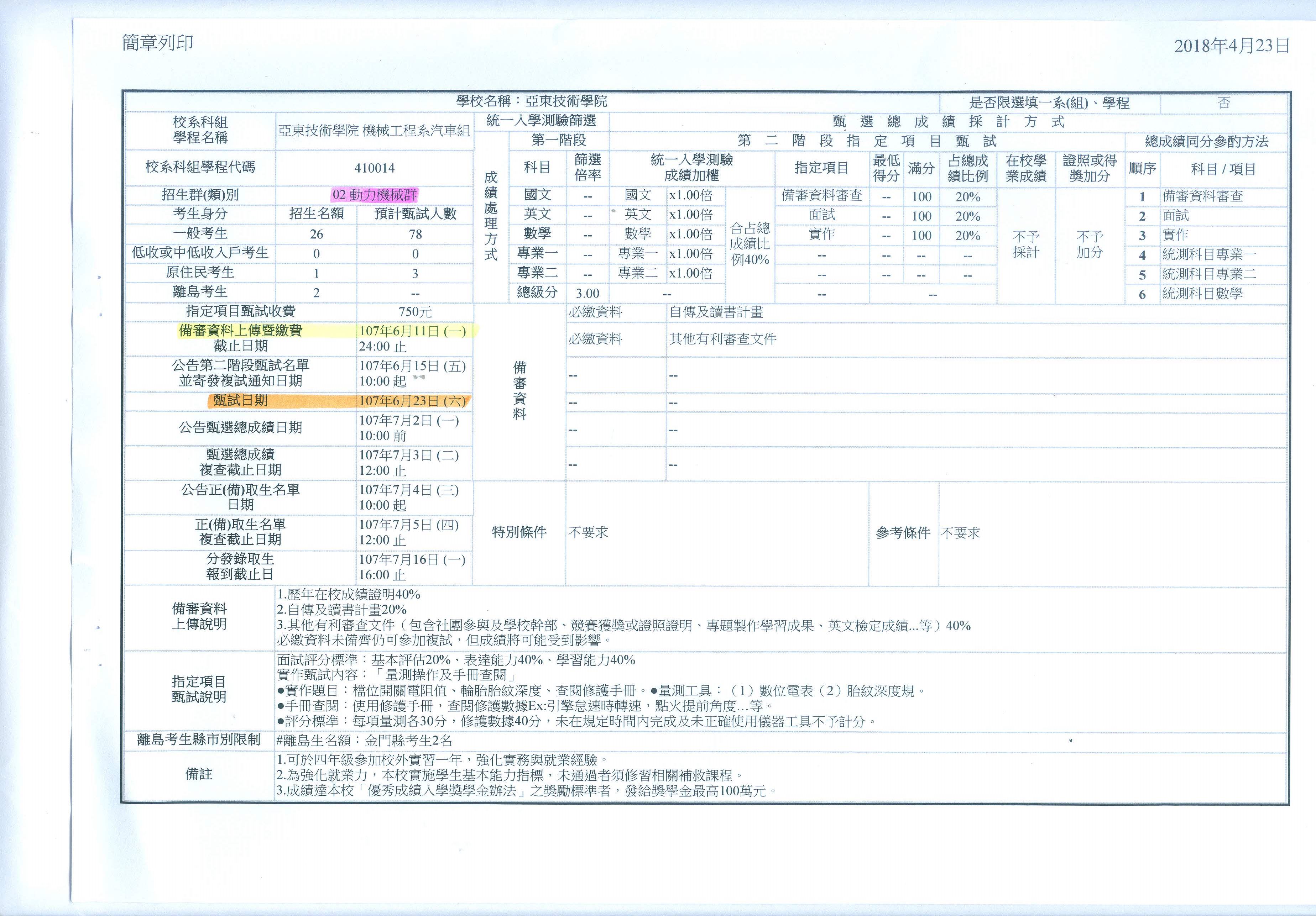This screenshot has height=916, width=1316.
Task: Click date 107年6月15日 (五)
Action: (x=413, y=366)
